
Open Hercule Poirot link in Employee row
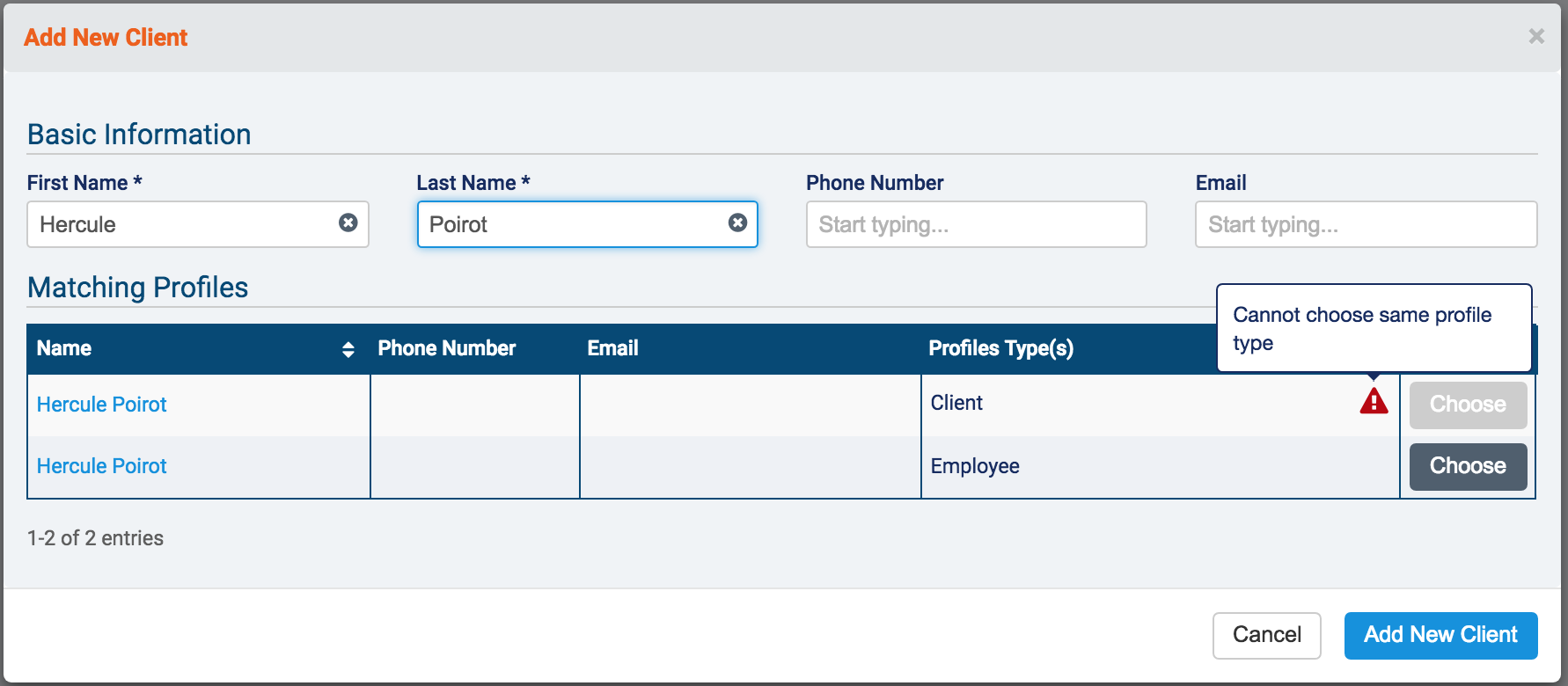[102, 466]
